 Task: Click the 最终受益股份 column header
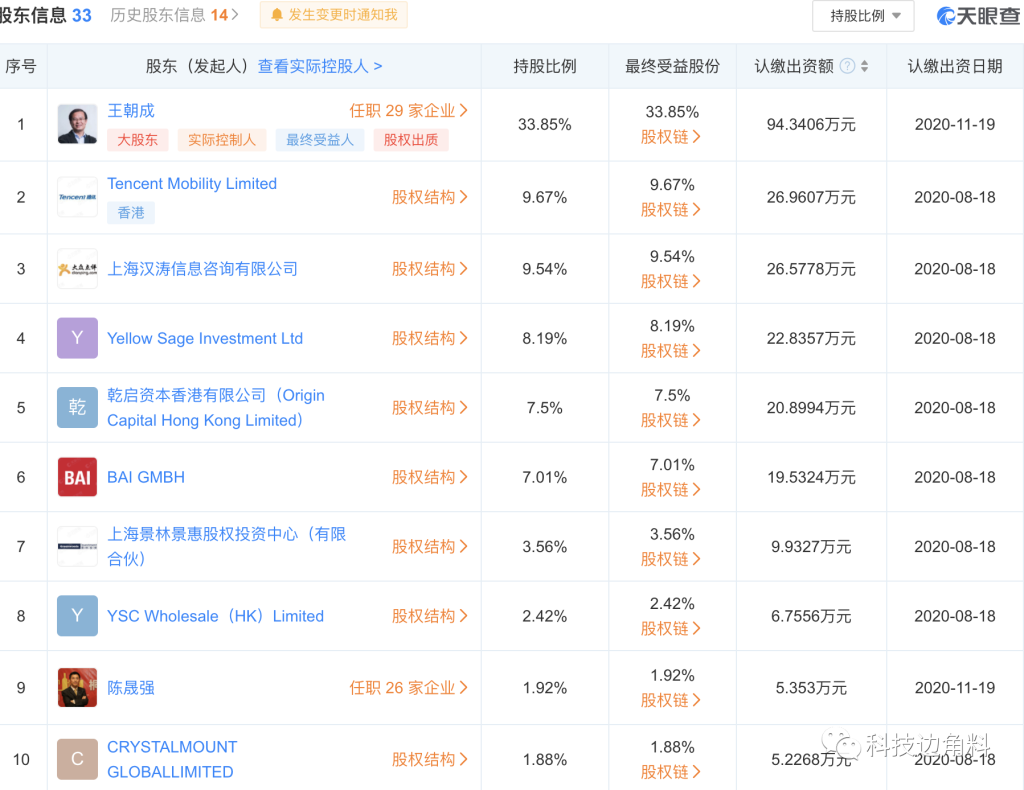[x=672, y=66]
